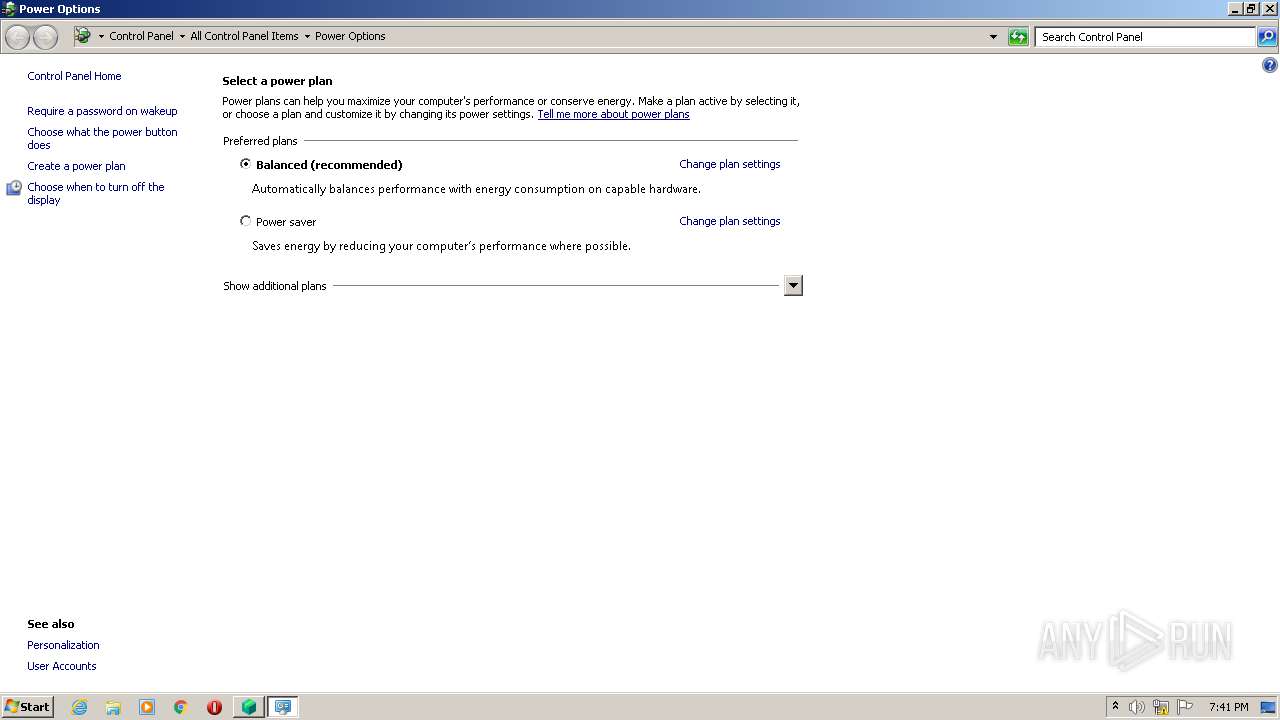Click the Forward navigation arrow

(45, 37)
